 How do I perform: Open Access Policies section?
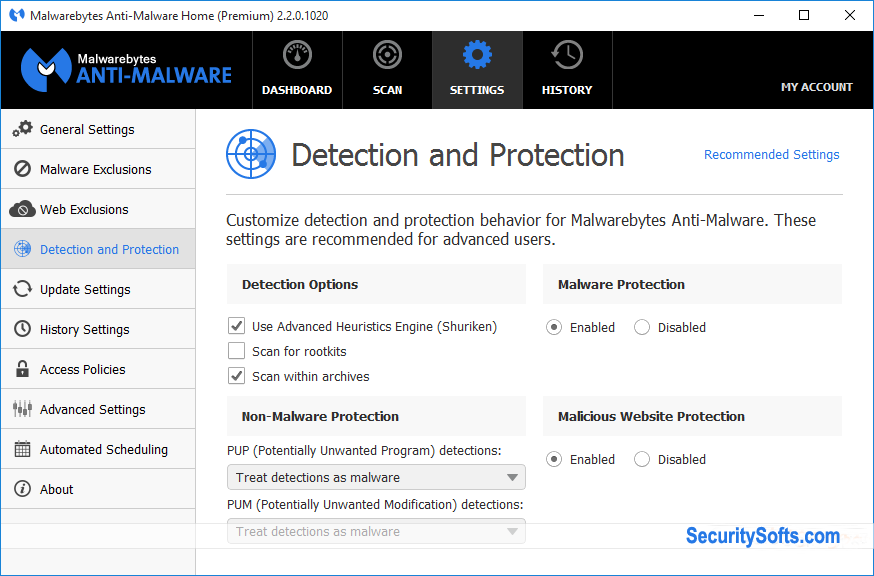[x=98, y=369]
